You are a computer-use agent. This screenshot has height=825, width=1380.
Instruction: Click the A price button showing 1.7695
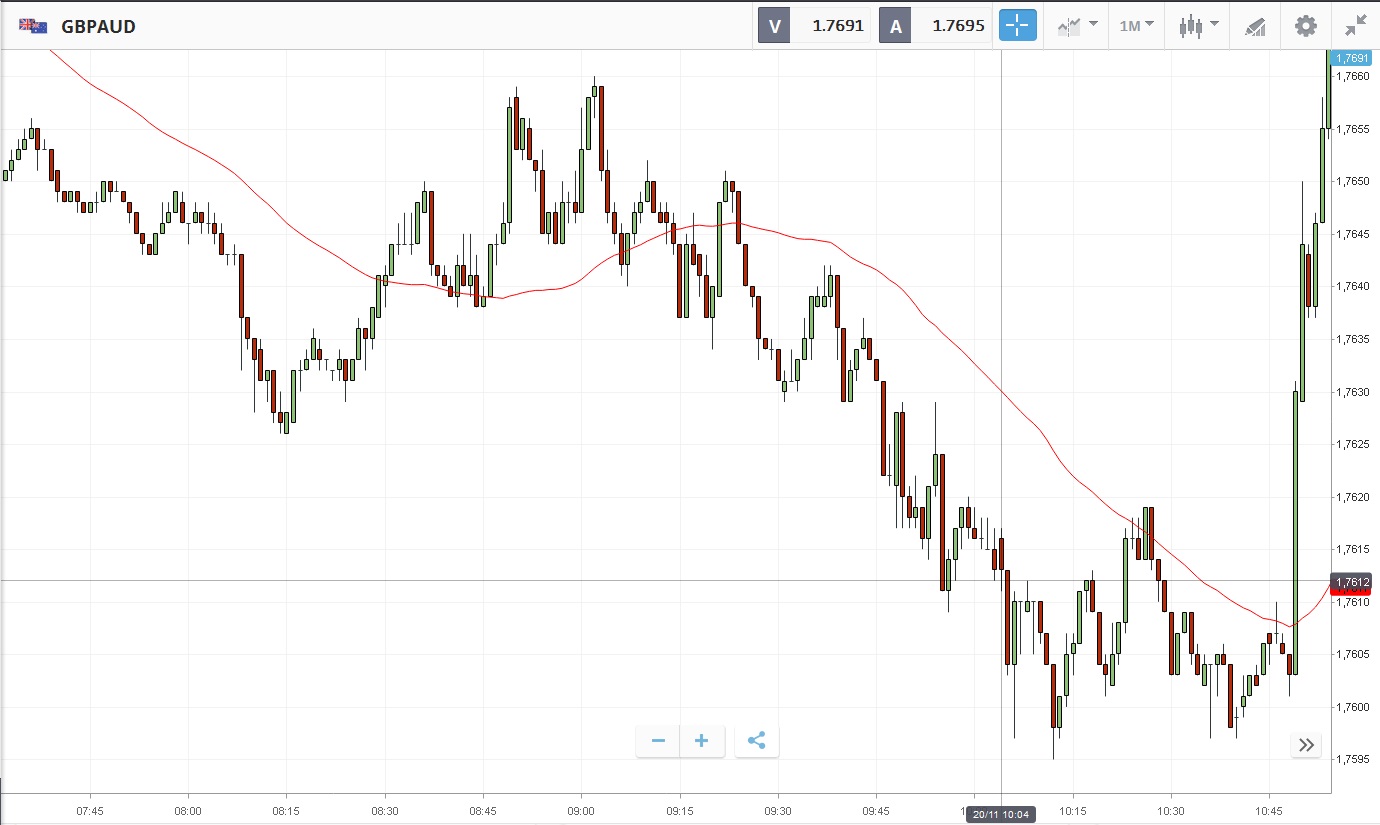(x=935, y=26)
